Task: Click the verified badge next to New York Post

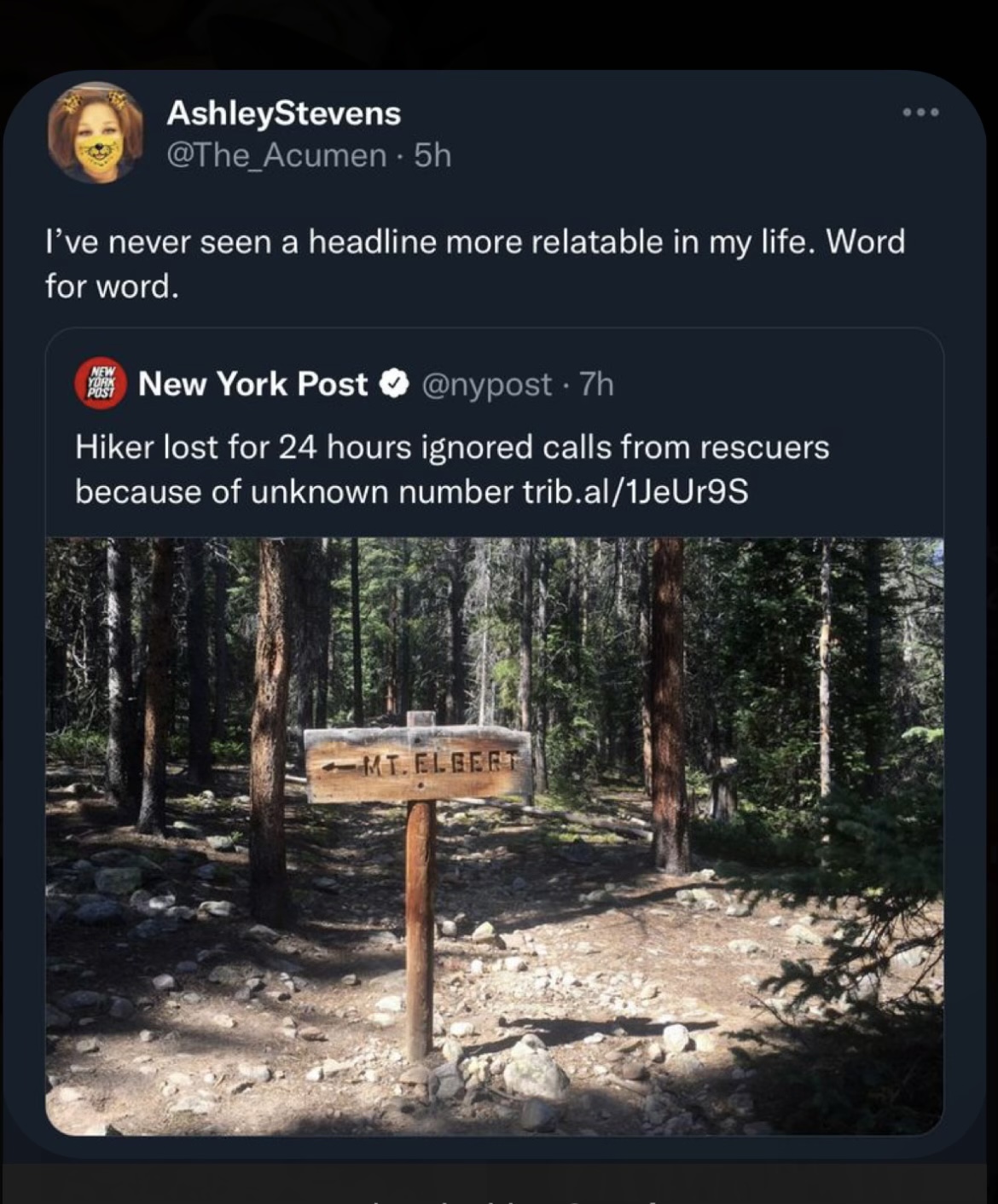Action: [x=393, y=385]
